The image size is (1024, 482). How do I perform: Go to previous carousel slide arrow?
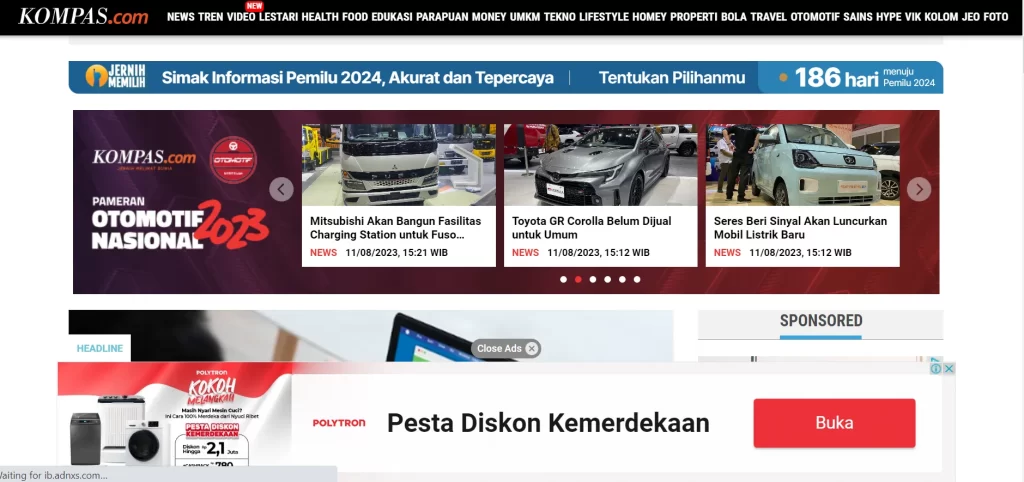pos(281,189)
